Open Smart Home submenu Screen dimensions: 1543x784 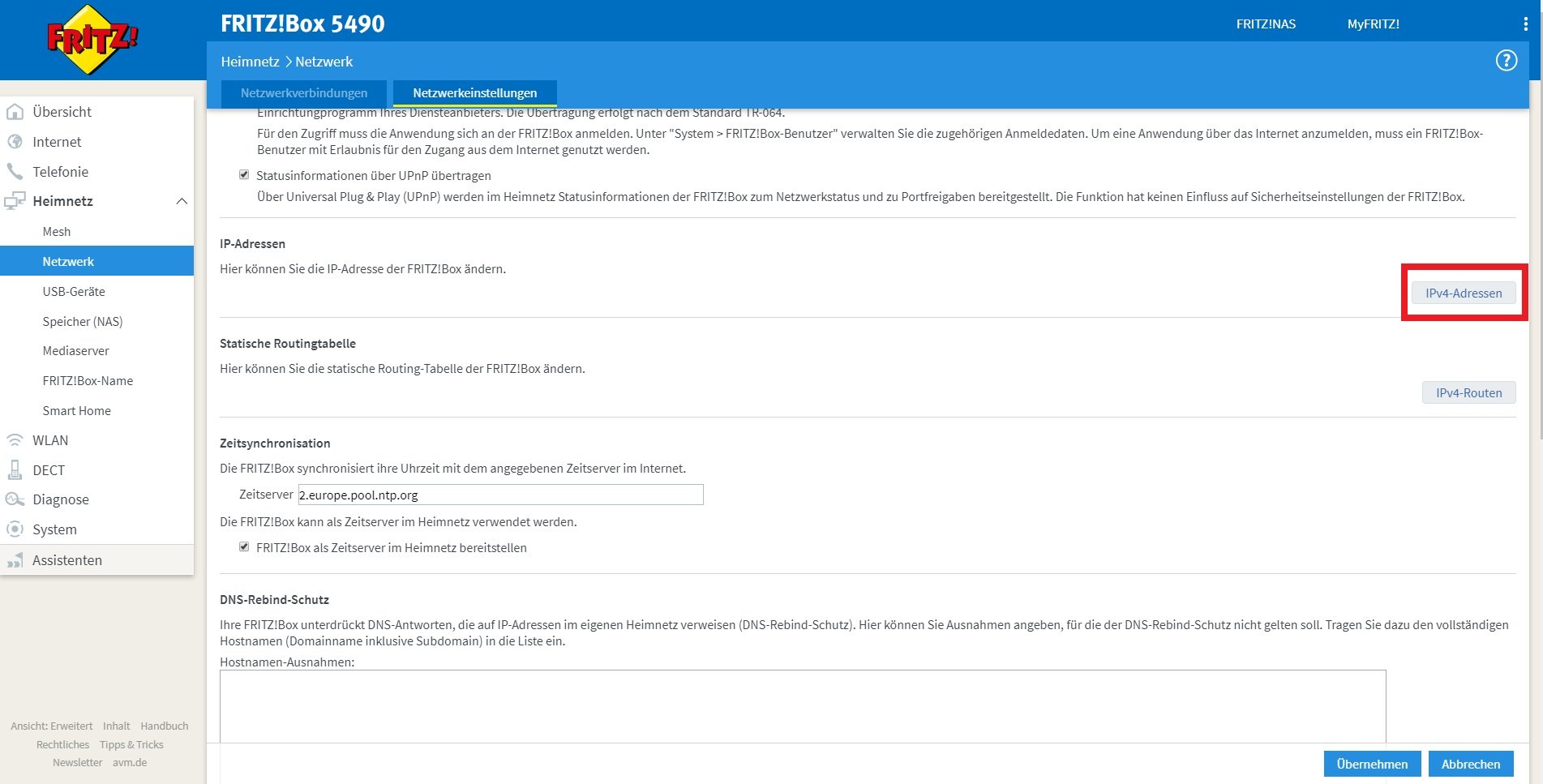pos(76,411)
